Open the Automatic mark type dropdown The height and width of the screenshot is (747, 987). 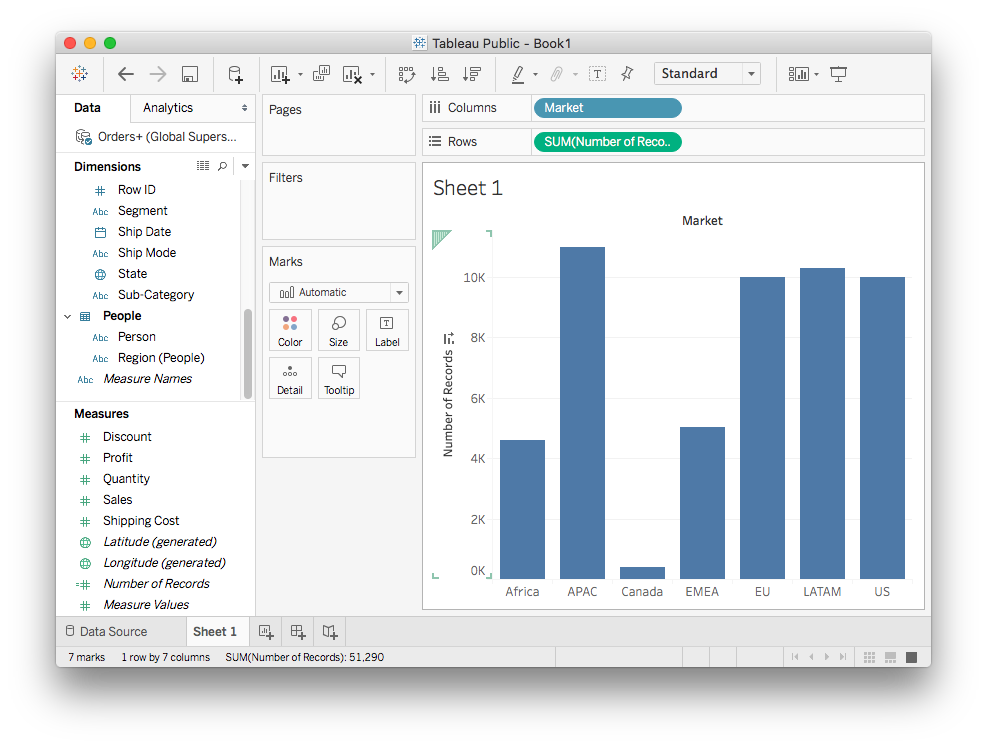coord(338,292)
